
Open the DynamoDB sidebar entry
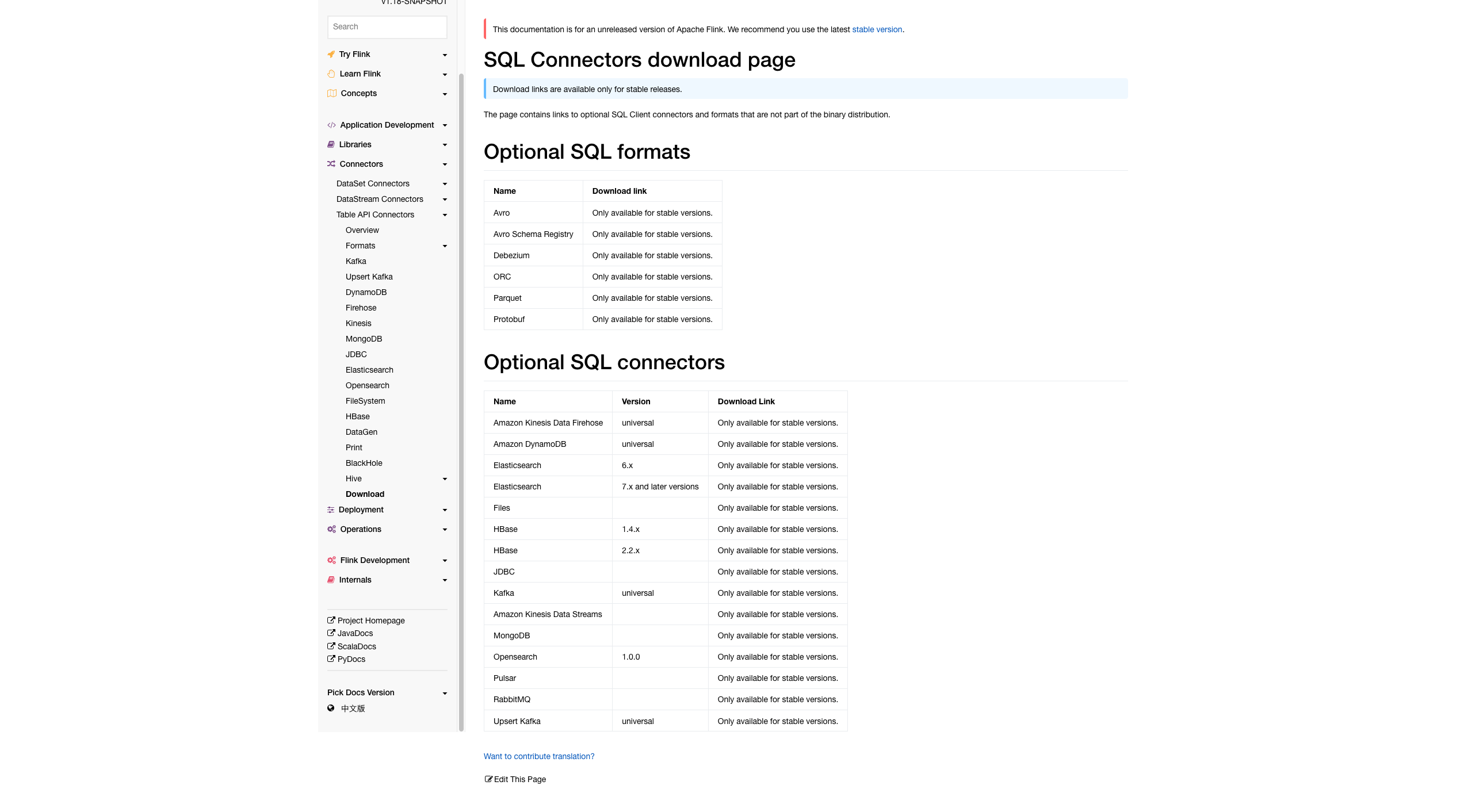click(366, 292)
